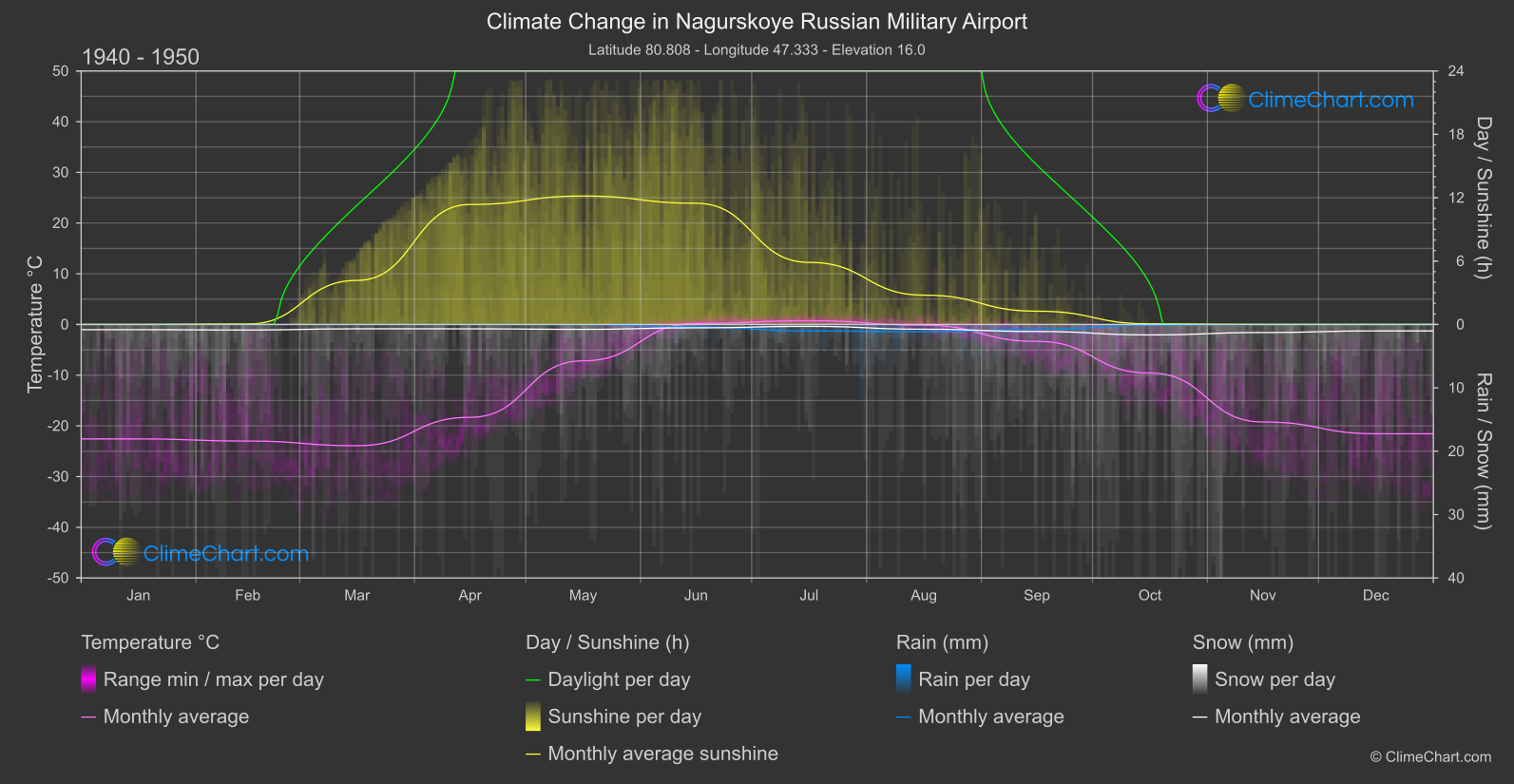Select the 'Sunshine per day' legend label
This screenshot has height=784, width=1514.
(x=624, y=717)
